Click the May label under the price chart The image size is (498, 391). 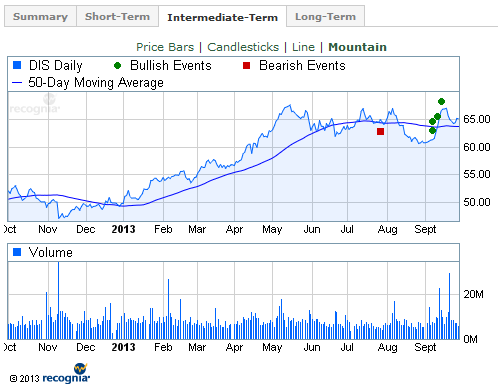coord(272,230)
